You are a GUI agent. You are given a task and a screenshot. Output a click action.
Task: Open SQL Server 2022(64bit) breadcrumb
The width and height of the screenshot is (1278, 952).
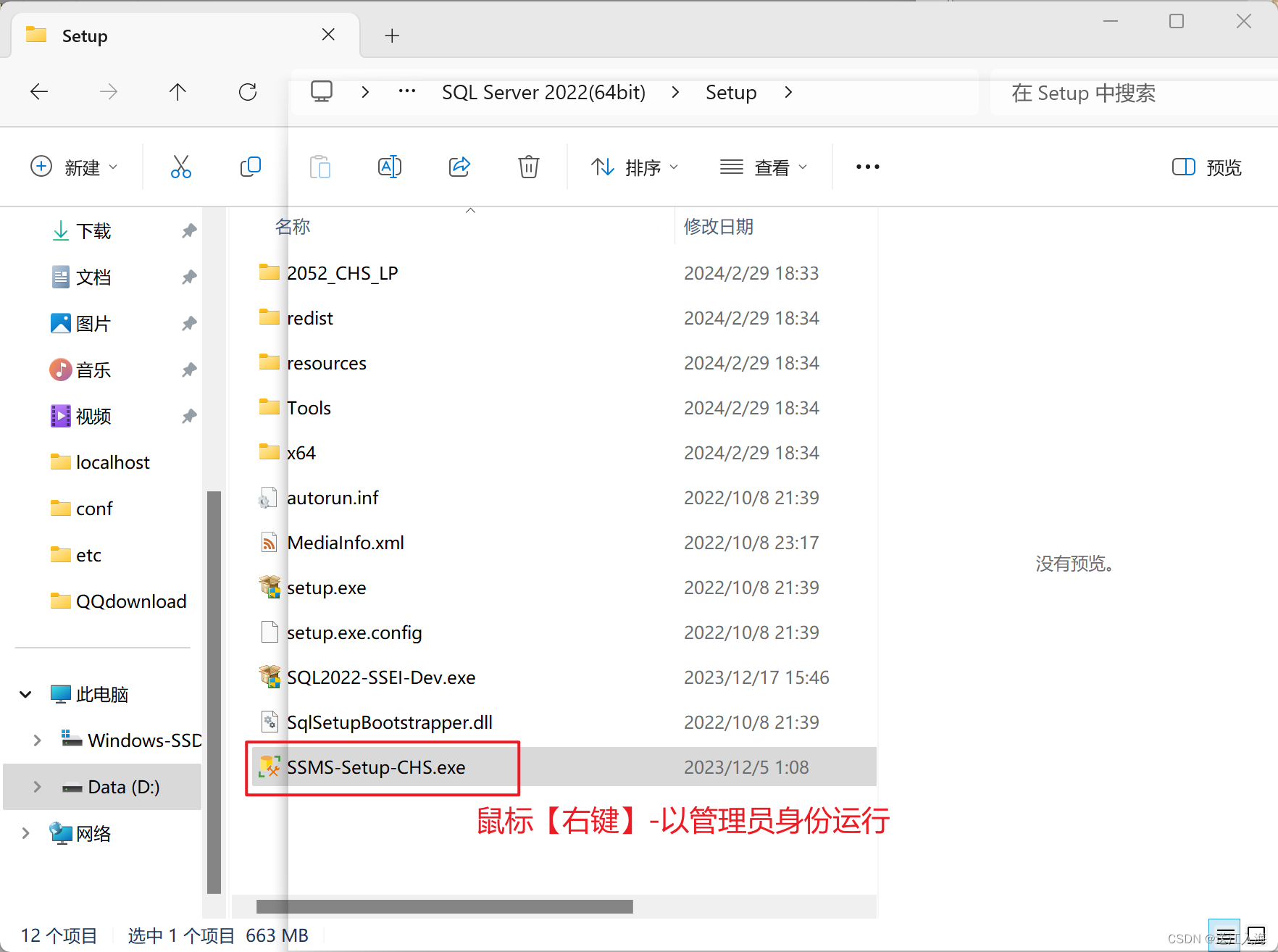(x=543, y=92)
